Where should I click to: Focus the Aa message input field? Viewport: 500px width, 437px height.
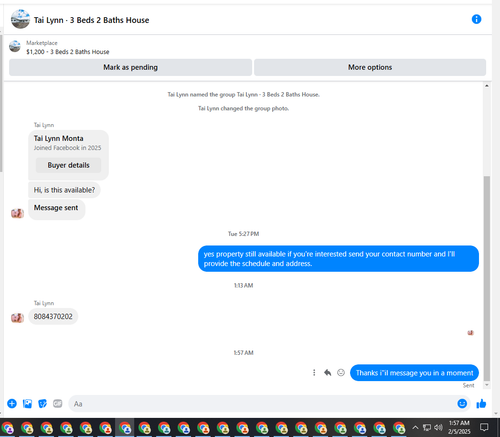tap(262, 404)
